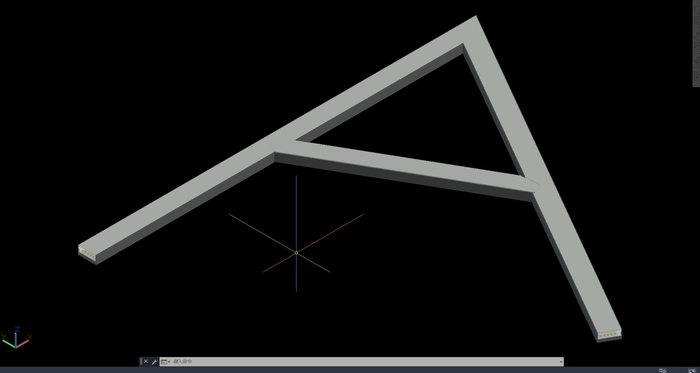Expand command history arrow at right end

pyautogui.click(x=561, y=362)
